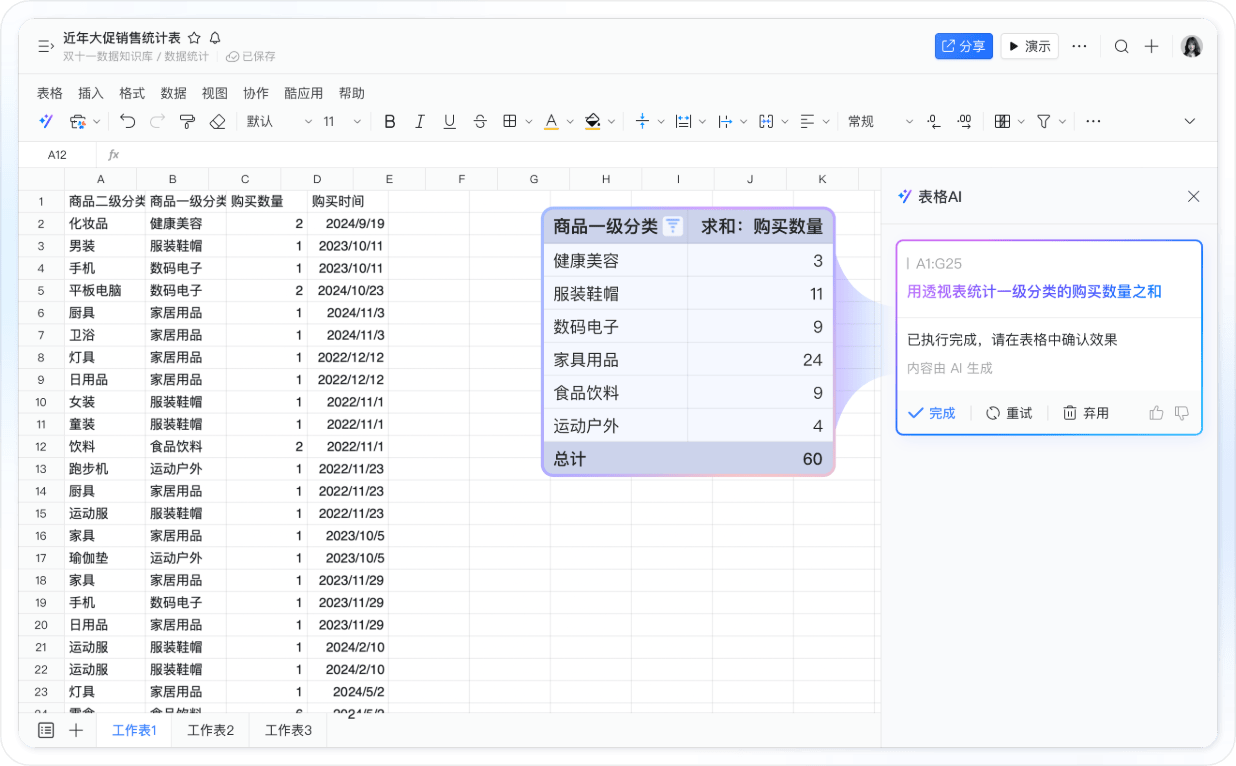The height and width of the screenshot is (766, 1236).
Task: Click the eraser clear format icon
Action: pos(217,121)
